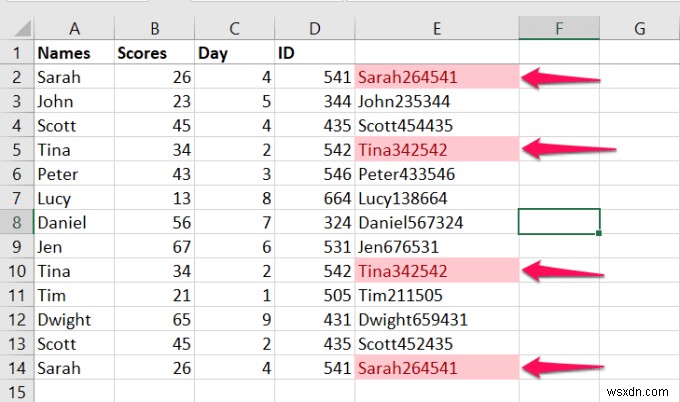680x402 pixels.
Task: Select the column A header
Action: pos(72,28)
